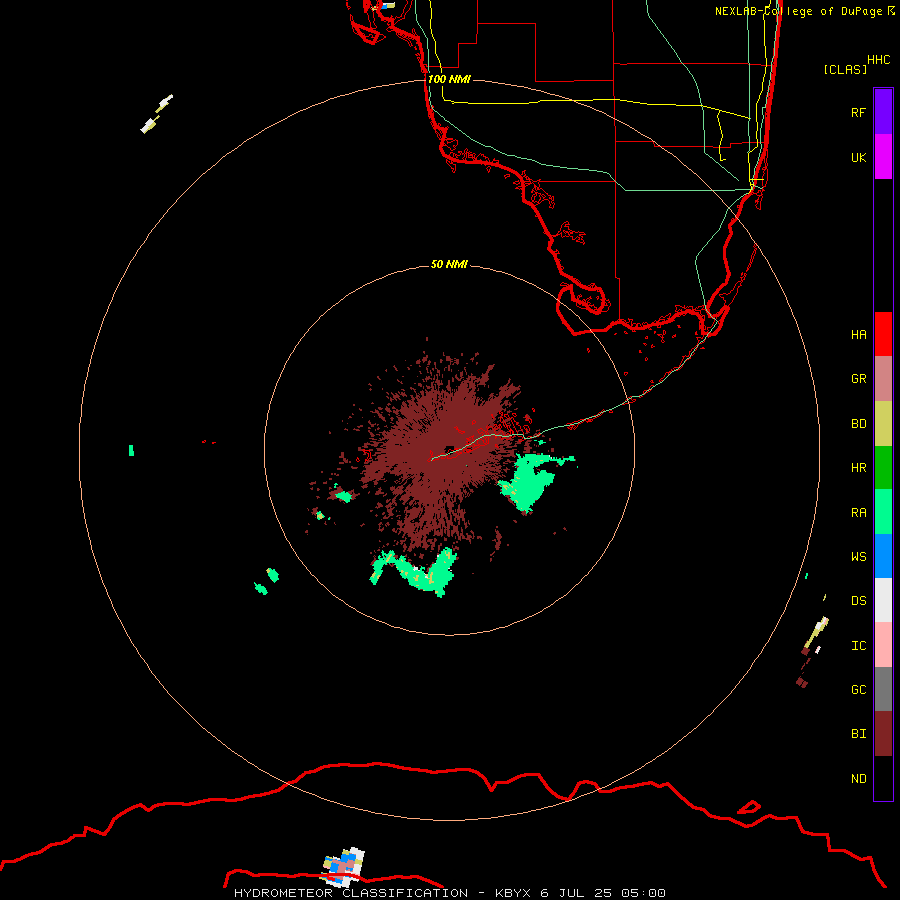Click the UK legend label

[x=858, y=157]
